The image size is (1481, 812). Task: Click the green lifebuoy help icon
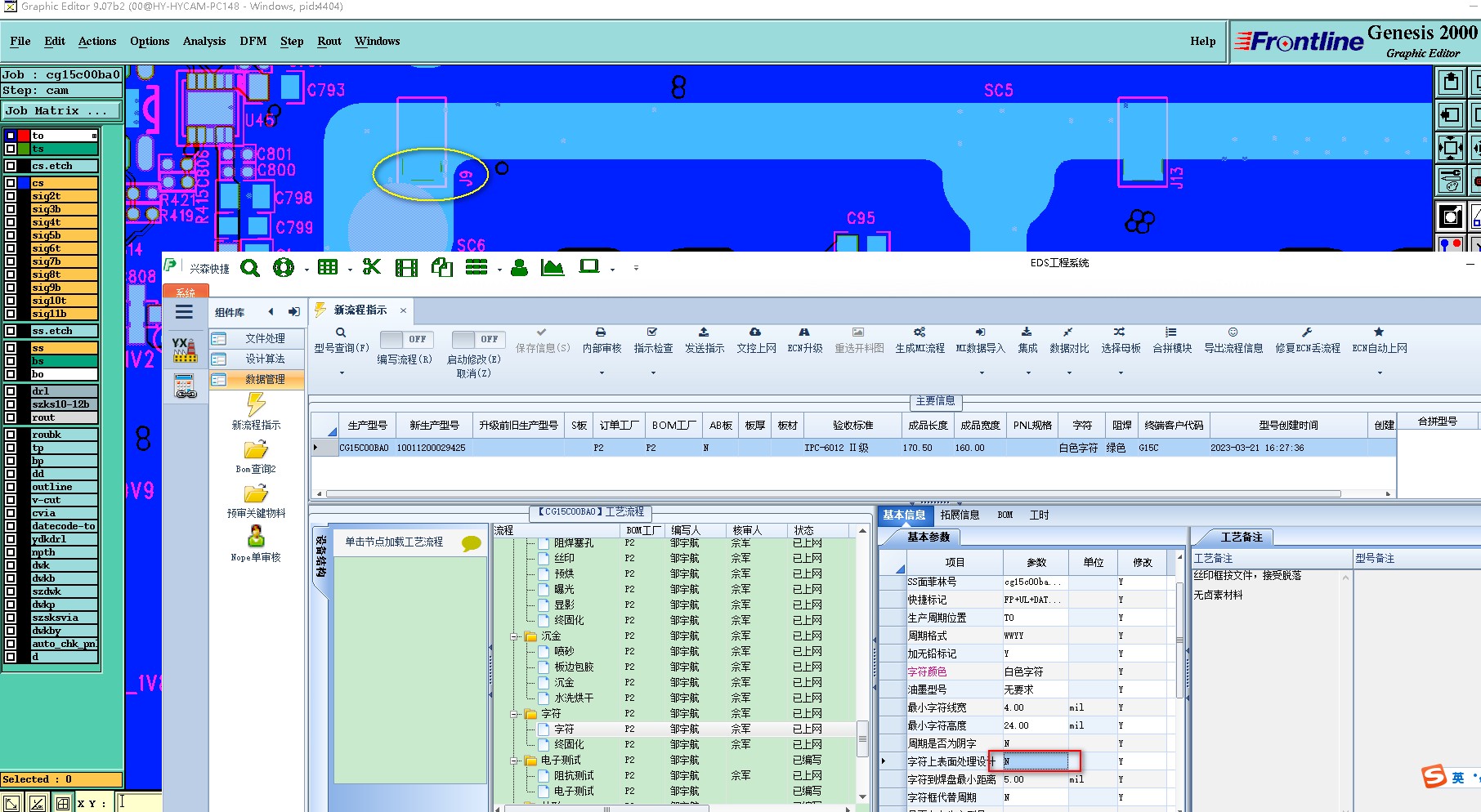pos(284,267)
